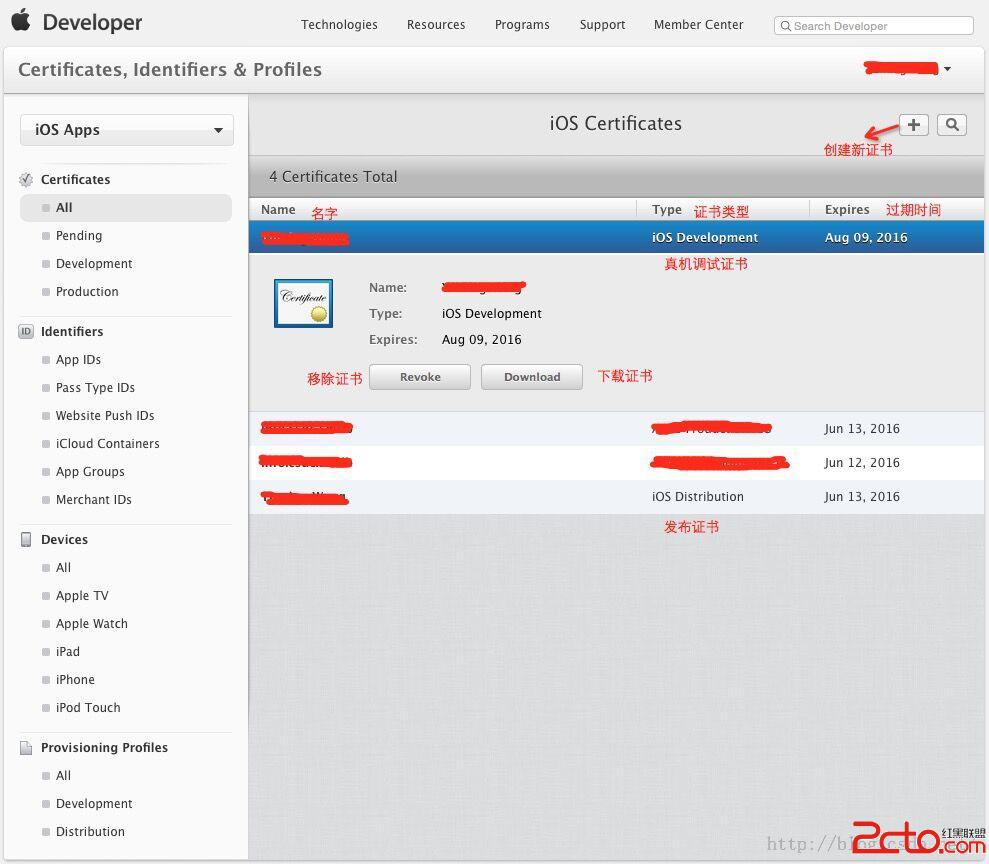Click the certificate thumbnail image
The width and height of the screenshot is (989, 864).
click(303, 303)
